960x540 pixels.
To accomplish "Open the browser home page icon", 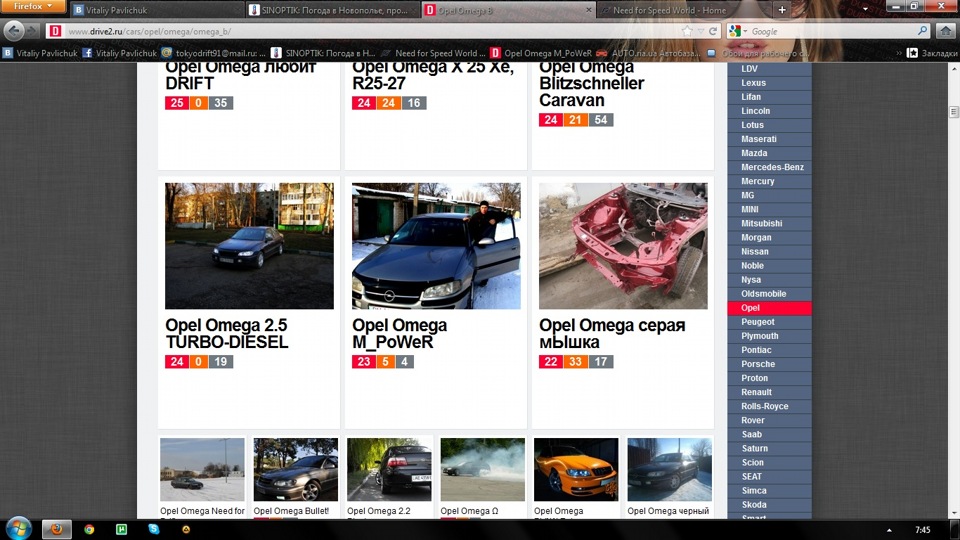I will pos(946,31).
